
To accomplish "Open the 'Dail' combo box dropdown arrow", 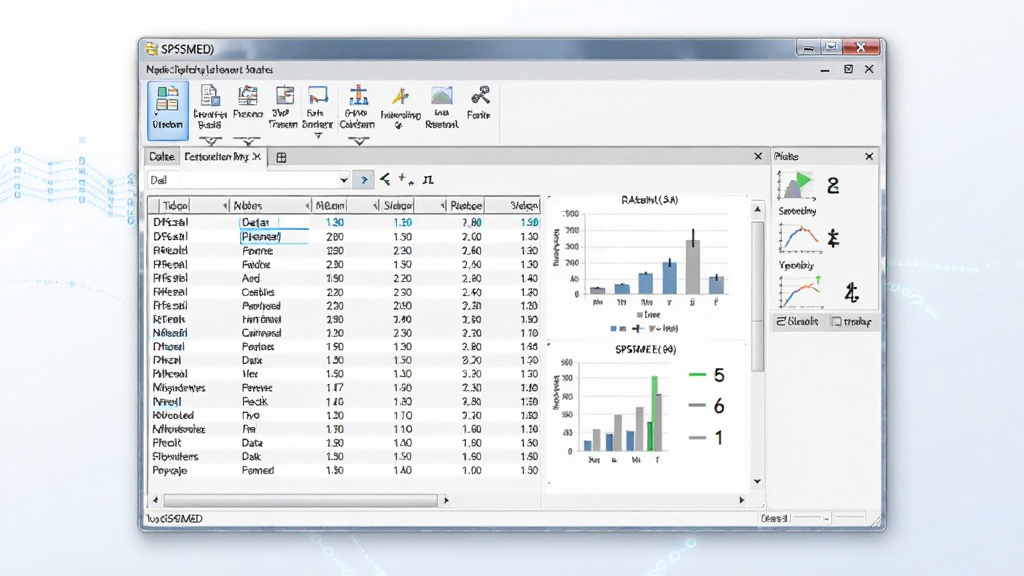I will point(344,180).
